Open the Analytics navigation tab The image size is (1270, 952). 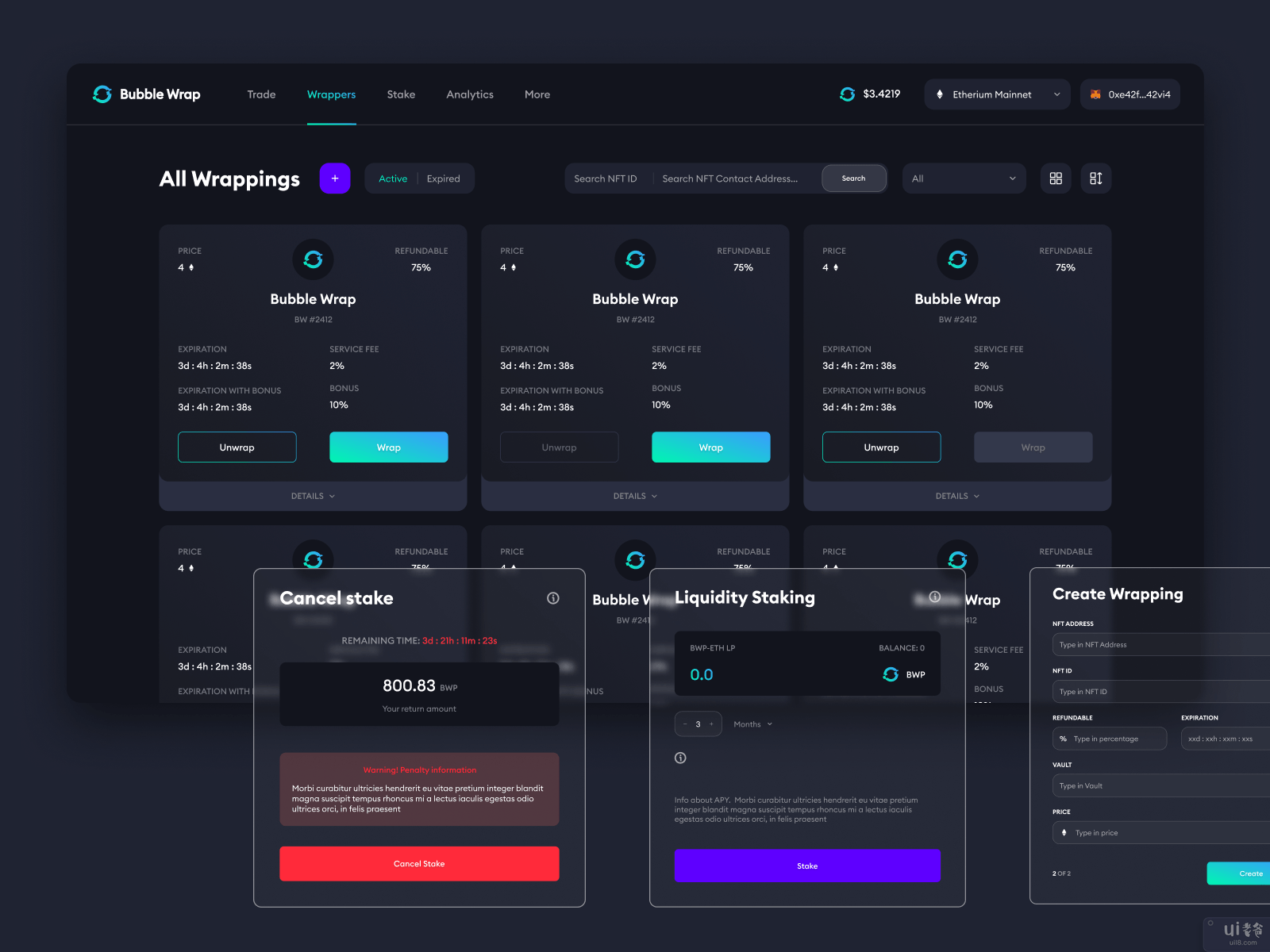470,94
